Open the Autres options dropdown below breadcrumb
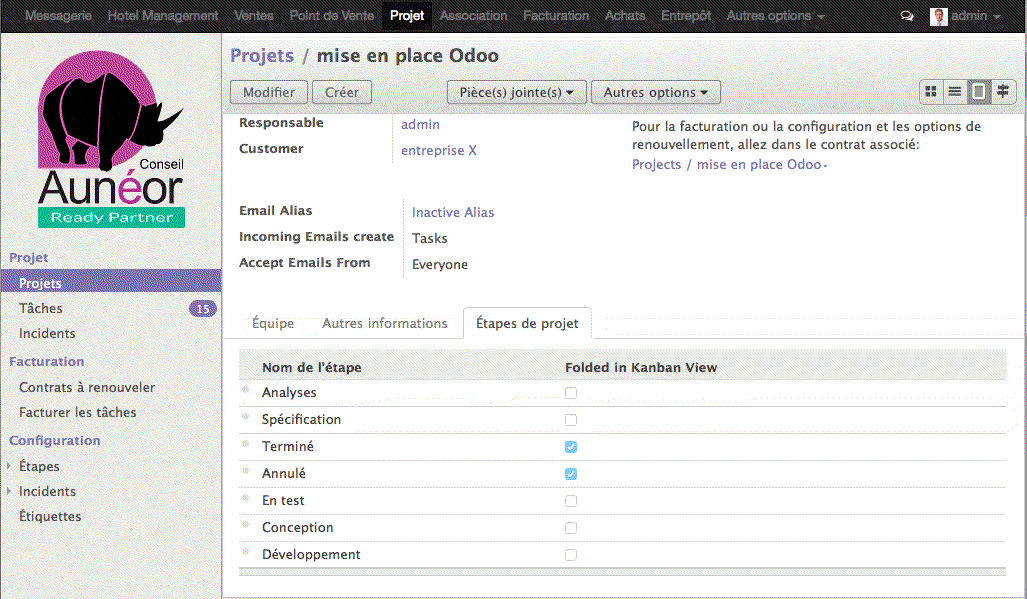Screen dimensions: 1027x599 pos(655,91)
